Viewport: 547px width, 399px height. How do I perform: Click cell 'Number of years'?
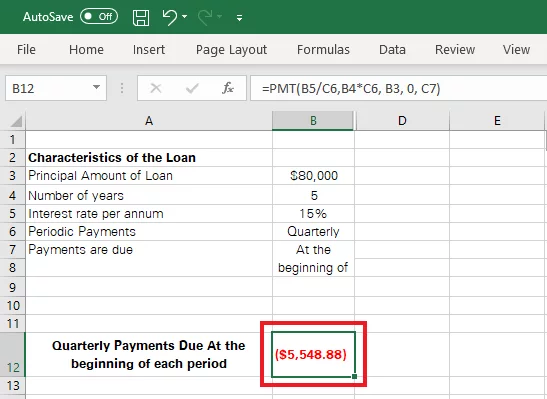[149, 195]
